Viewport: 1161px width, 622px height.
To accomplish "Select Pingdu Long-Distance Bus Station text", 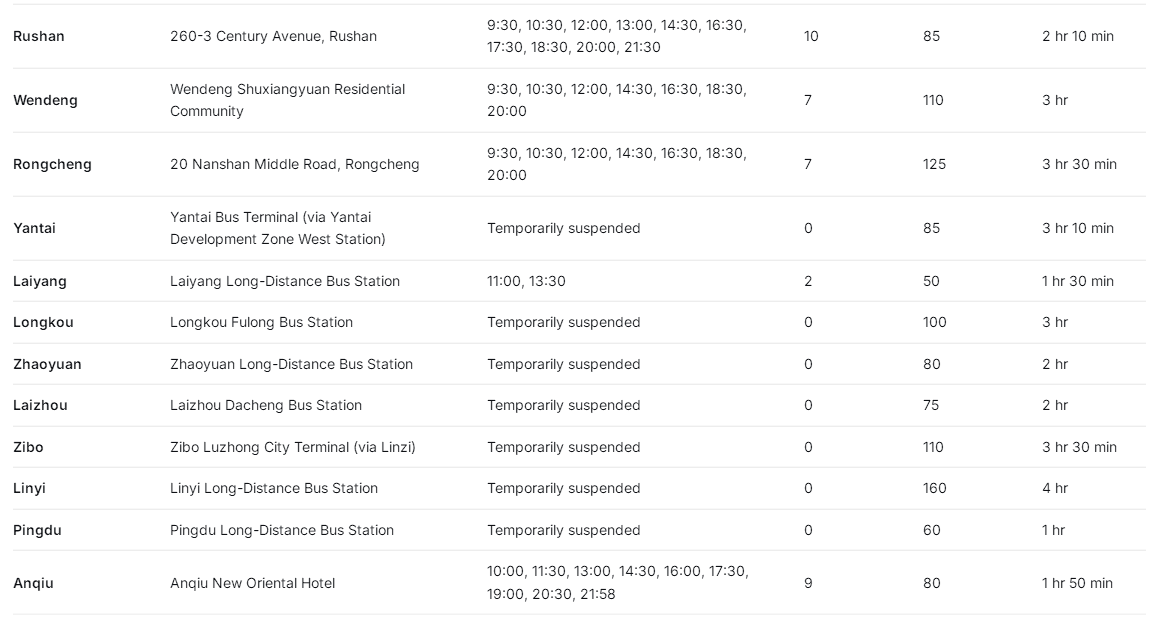I will pyautogui.click(x=282, y=530).
